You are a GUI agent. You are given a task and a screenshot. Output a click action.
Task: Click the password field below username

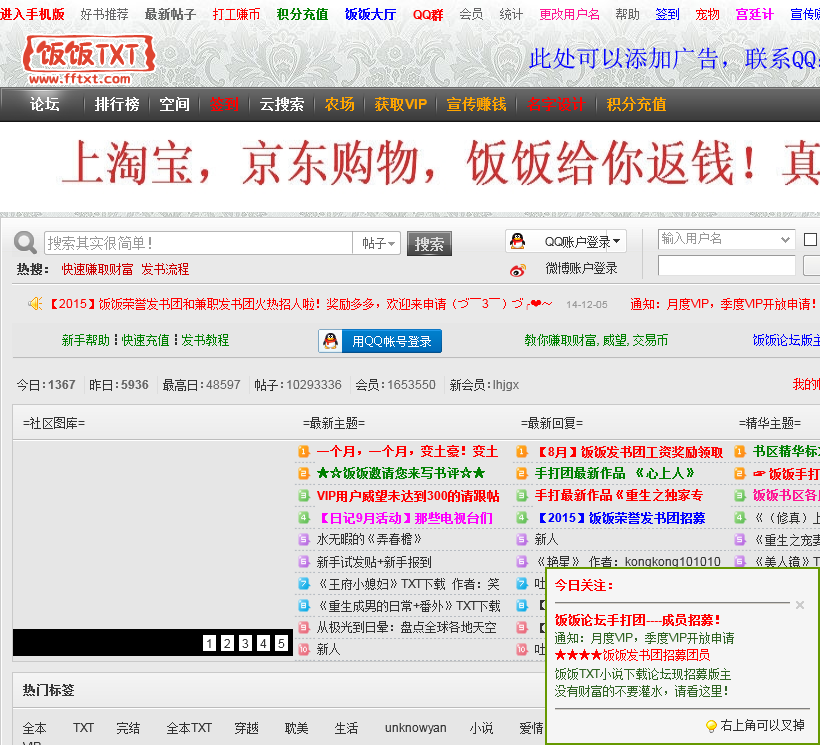727,266
